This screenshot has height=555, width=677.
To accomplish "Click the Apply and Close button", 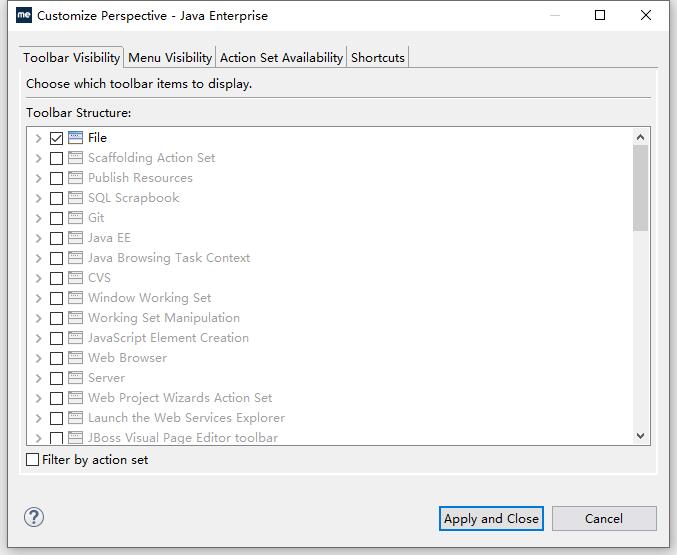I will coord(491,518).
